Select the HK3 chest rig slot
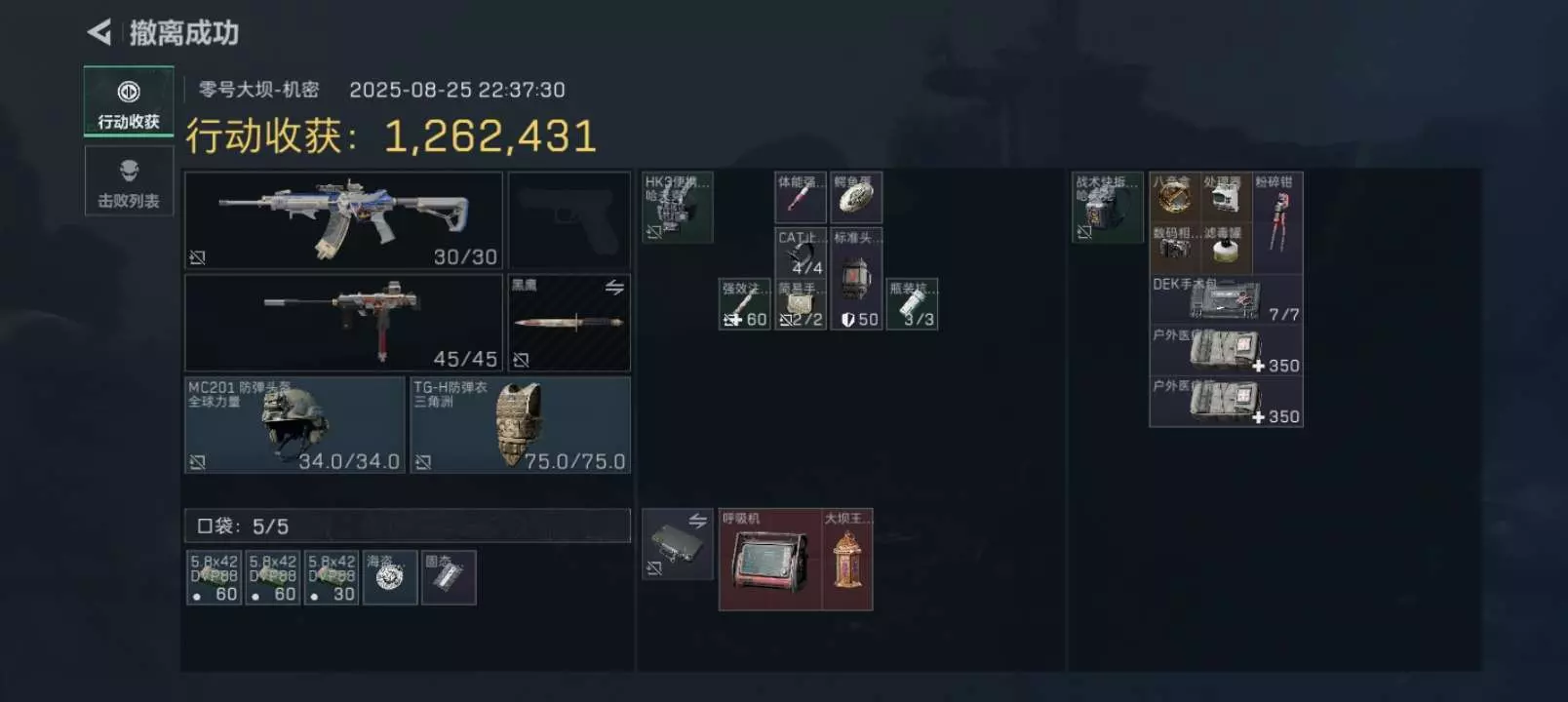 coord(678,207)
